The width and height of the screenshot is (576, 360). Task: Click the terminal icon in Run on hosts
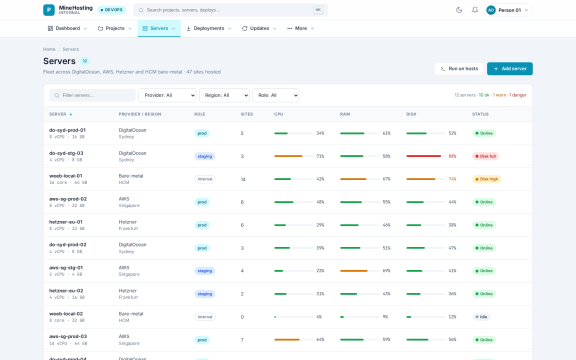coord(443,69)
